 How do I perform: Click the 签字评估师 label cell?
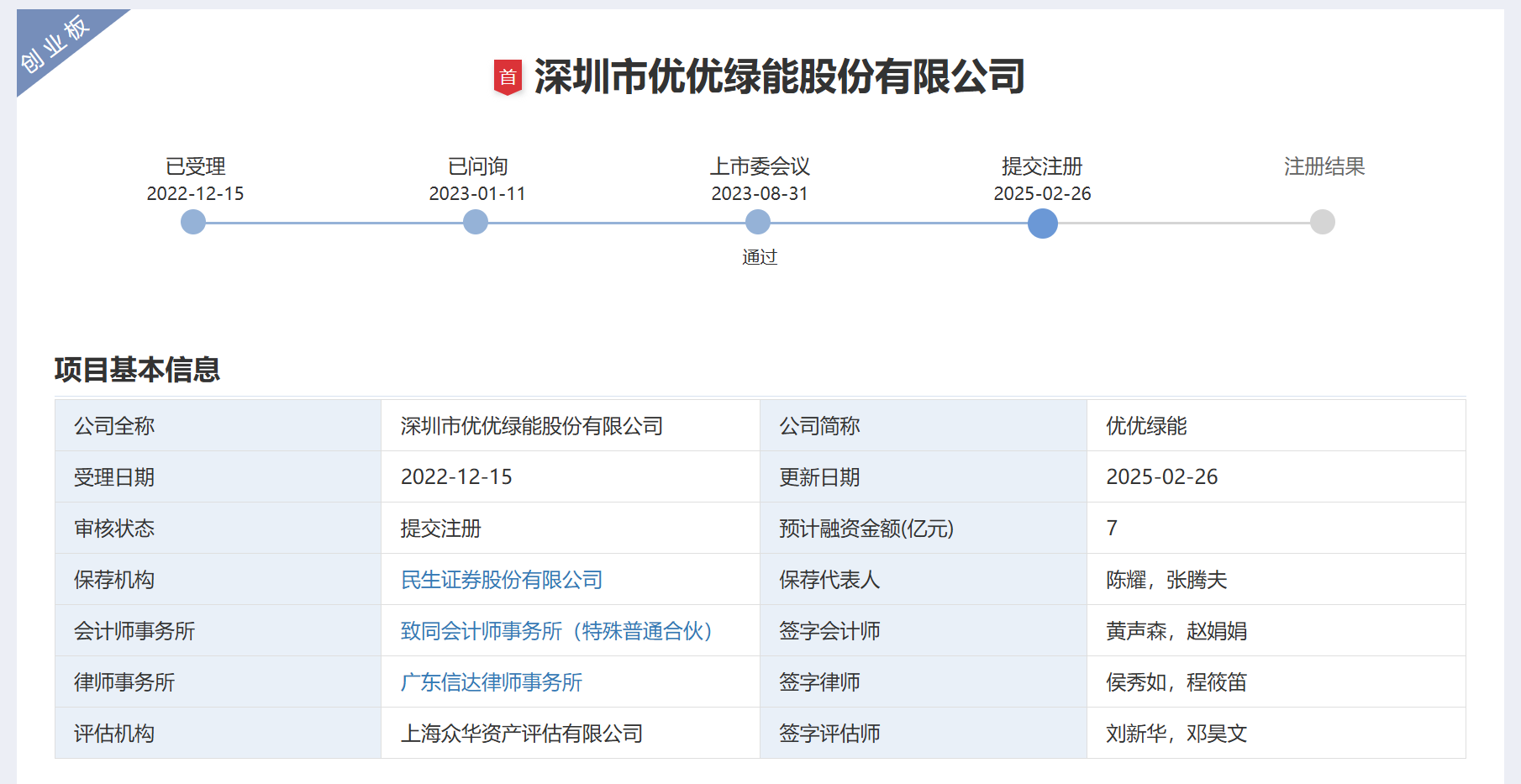point(924,734)
